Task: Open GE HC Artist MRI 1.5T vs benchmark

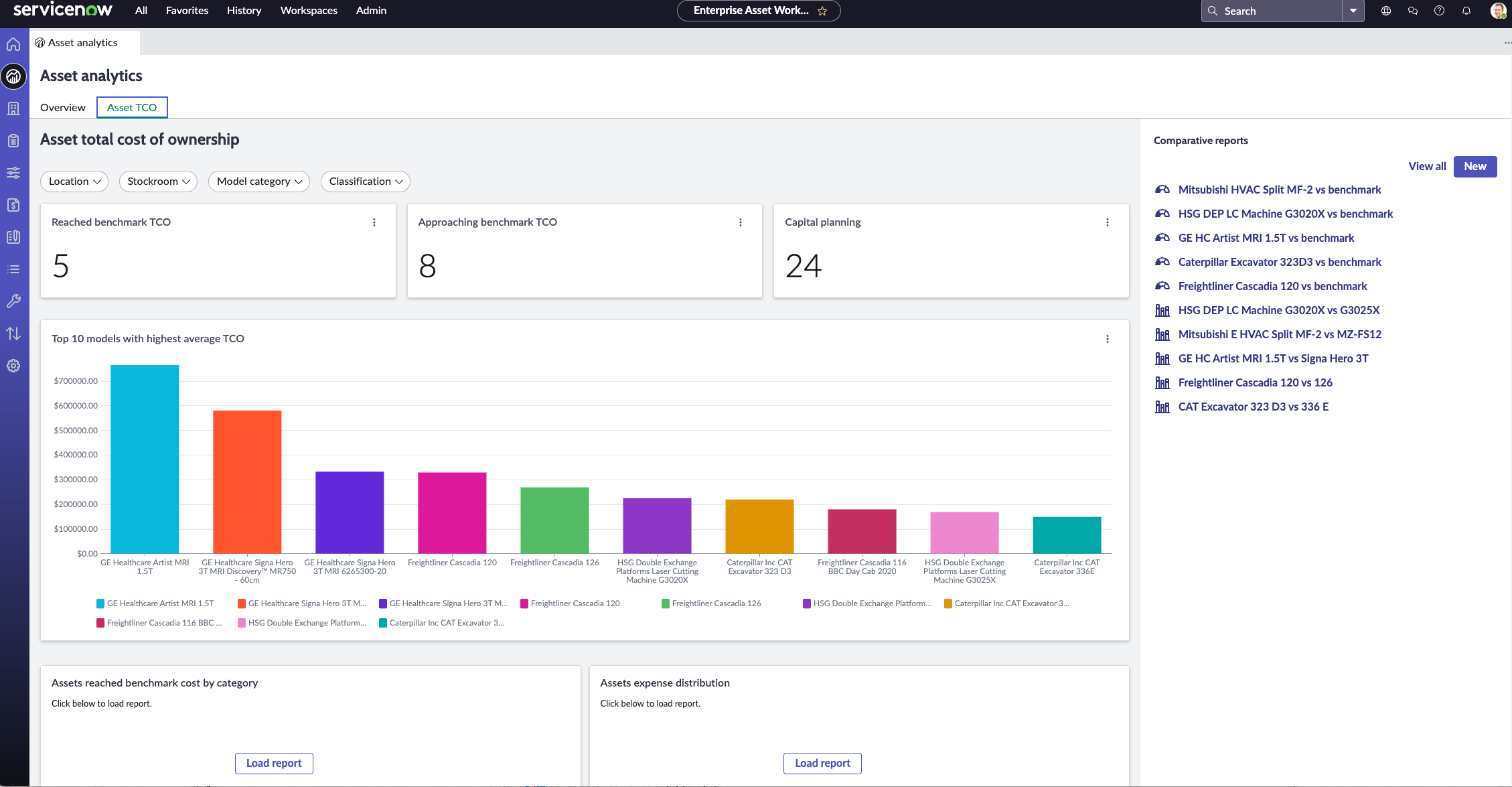Action: tap(1266, 238)
